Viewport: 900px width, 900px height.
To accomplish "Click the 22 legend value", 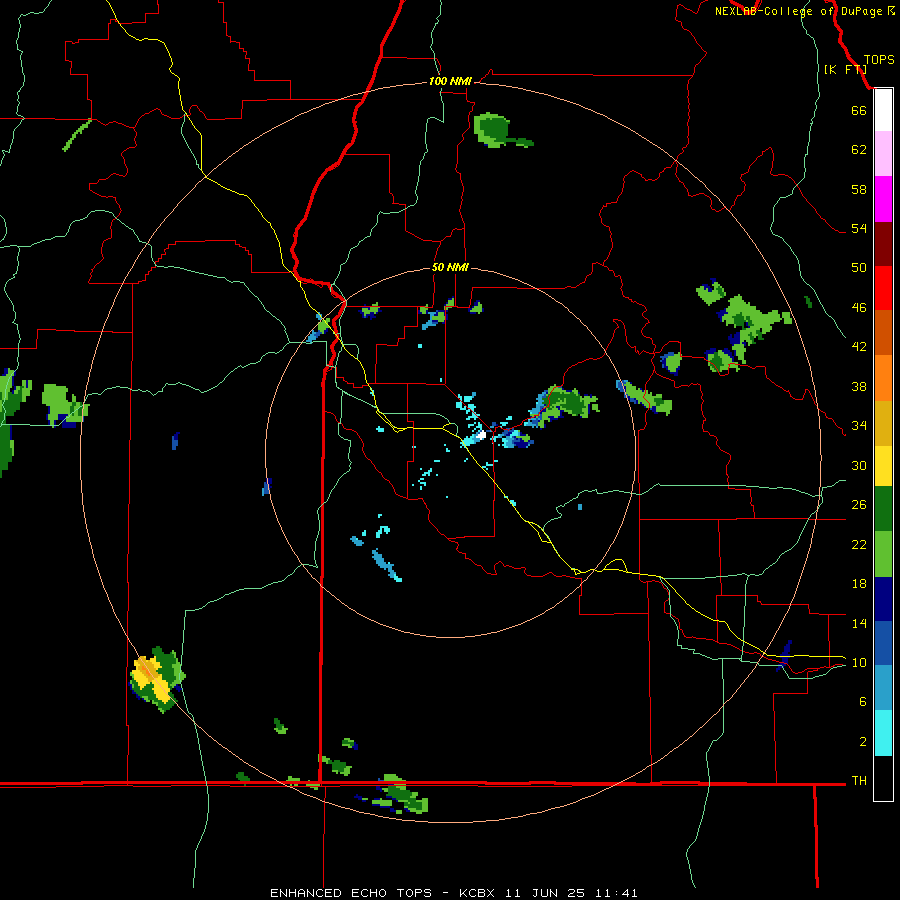I will [859, 545].
